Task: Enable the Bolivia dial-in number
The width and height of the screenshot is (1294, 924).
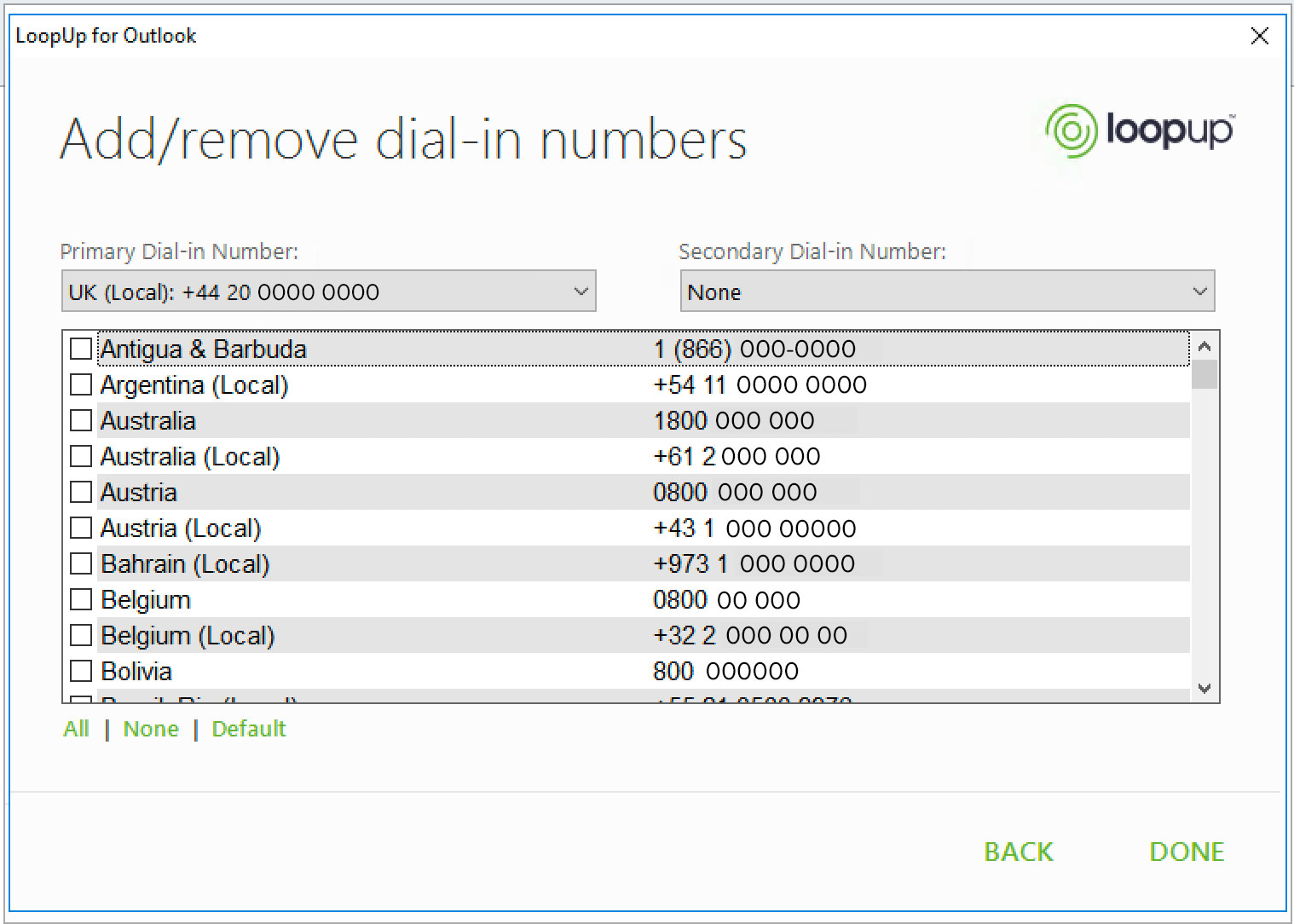Action: pos(81,671)
